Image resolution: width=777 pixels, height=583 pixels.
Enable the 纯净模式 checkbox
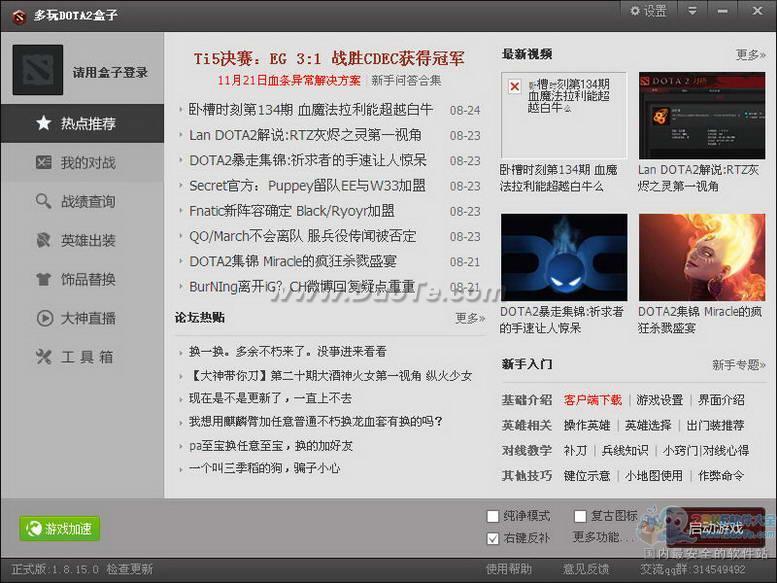[493, 517]
